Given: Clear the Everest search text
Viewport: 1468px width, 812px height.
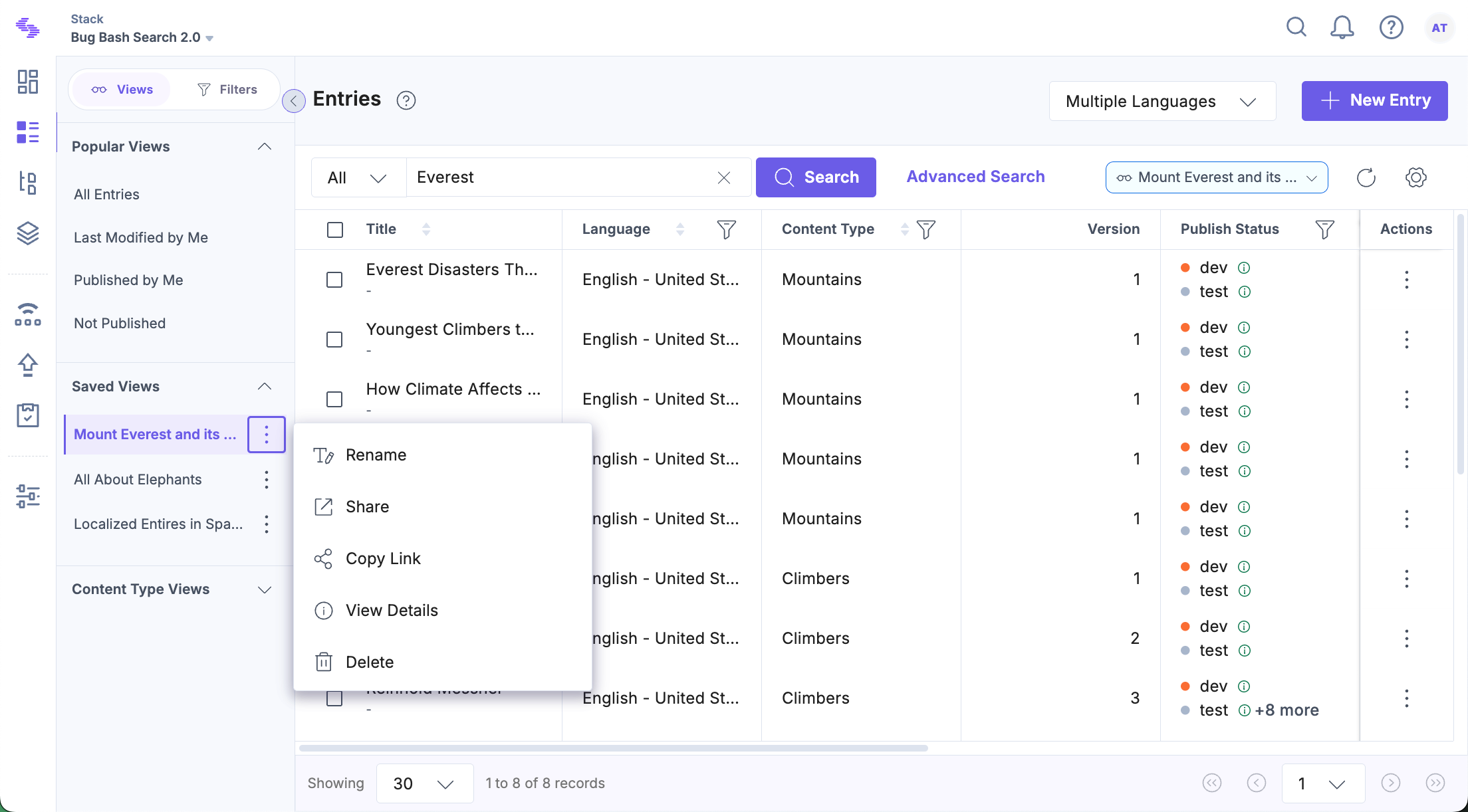Looking at the screenshot, I should pyautogui.click(x=724, y=177).
